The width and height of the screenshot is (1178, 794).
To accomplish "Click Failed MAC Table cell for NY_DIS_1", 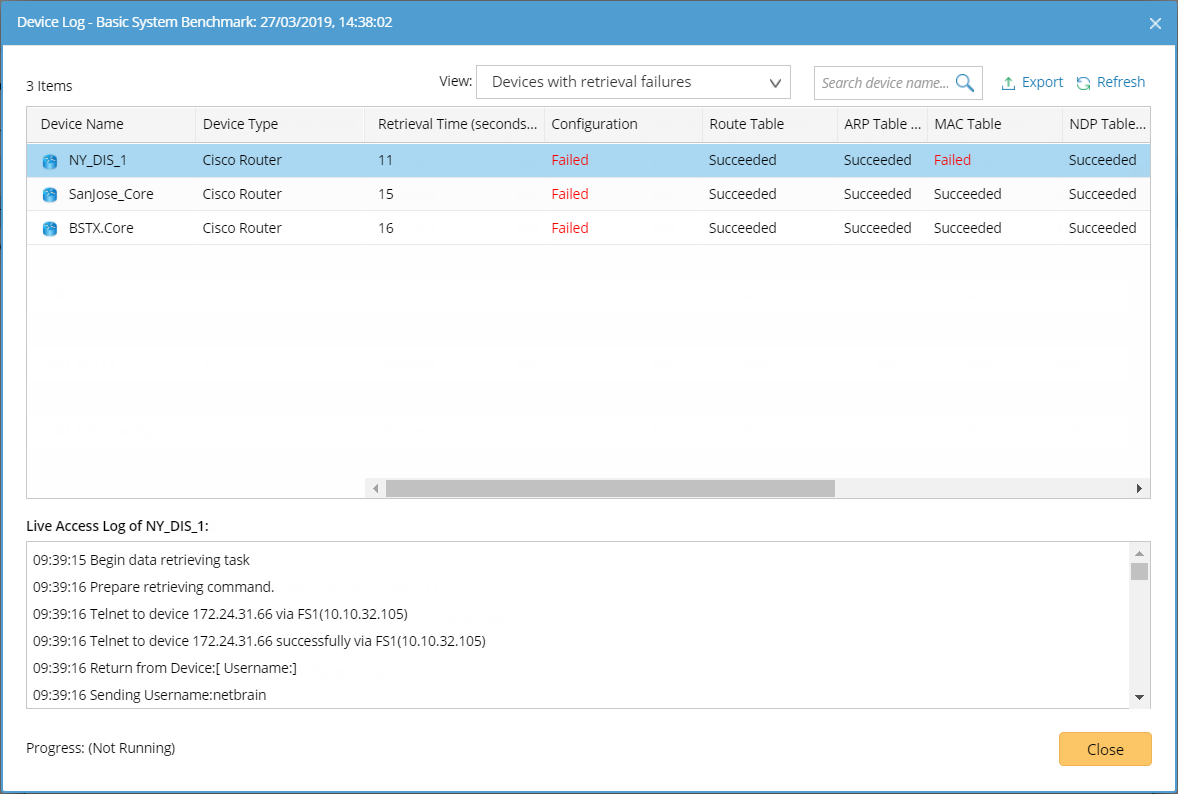I will click(x=952, y=160).
